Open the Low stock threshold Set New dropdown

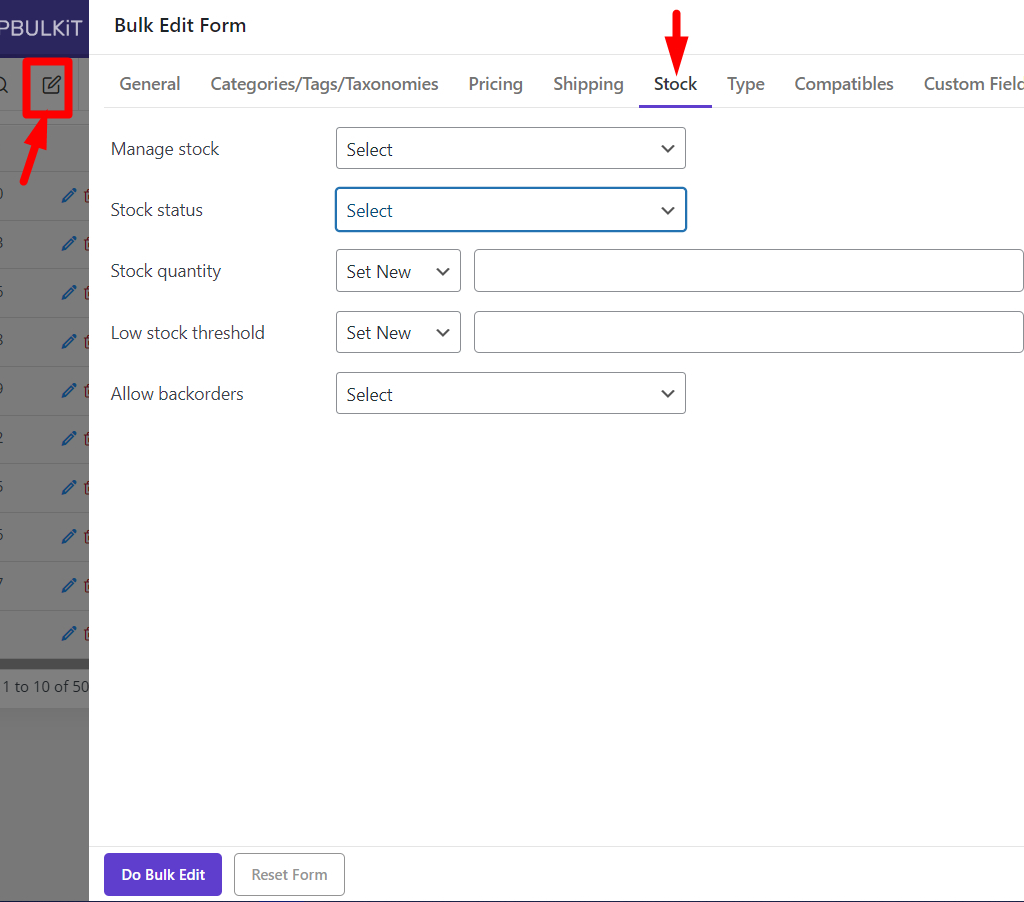[398, 332]
